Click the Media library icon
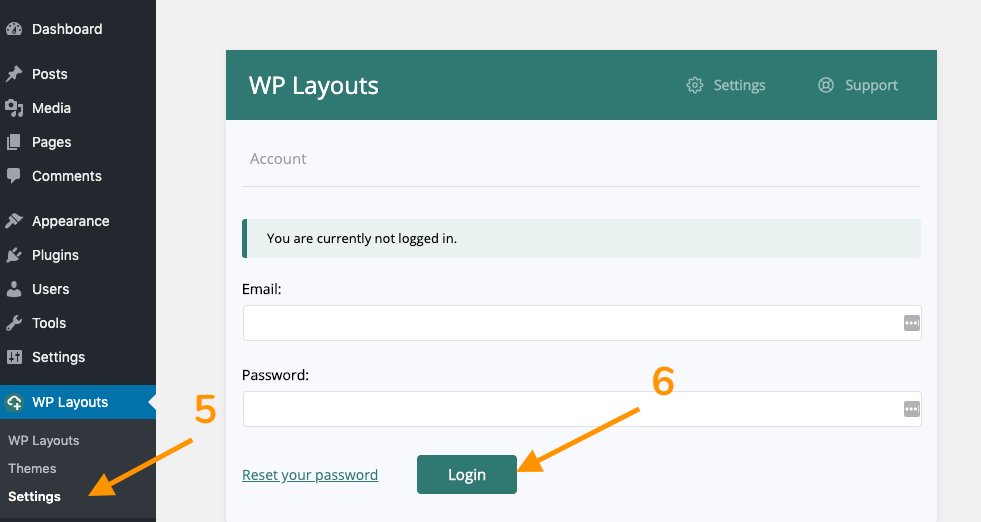 [14, 108]
